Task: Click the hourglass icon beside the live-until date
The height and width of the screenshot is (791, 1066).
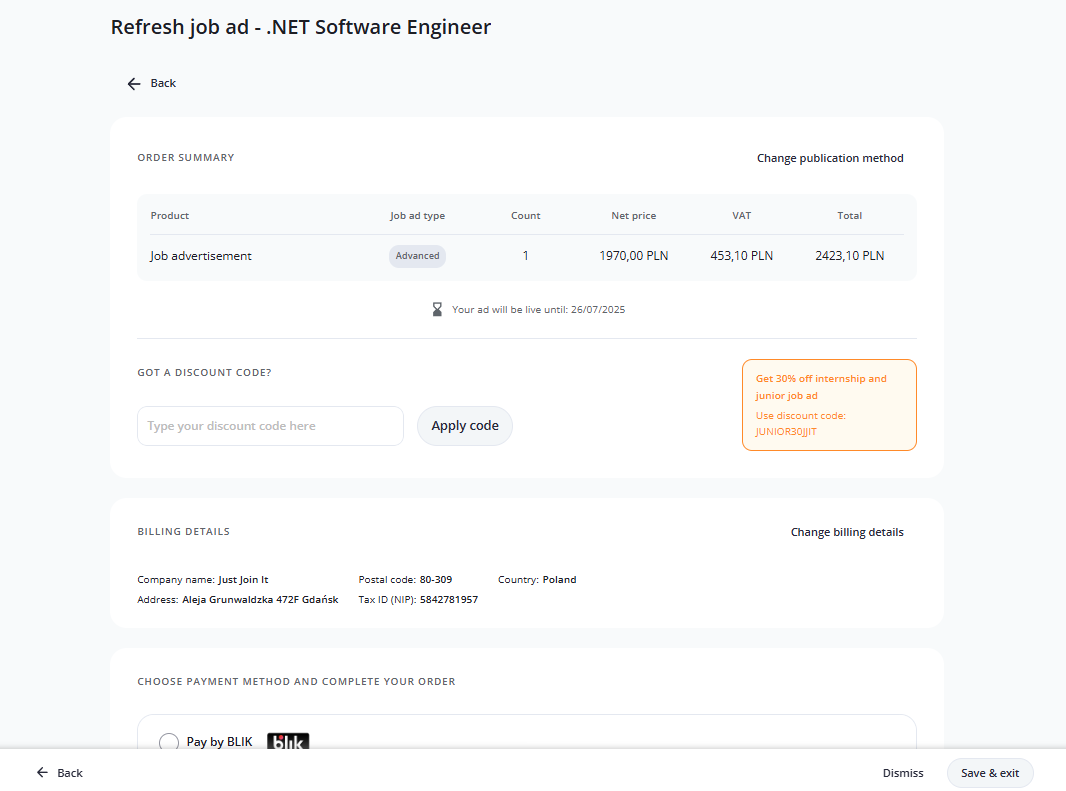Action: coord(437,310)
